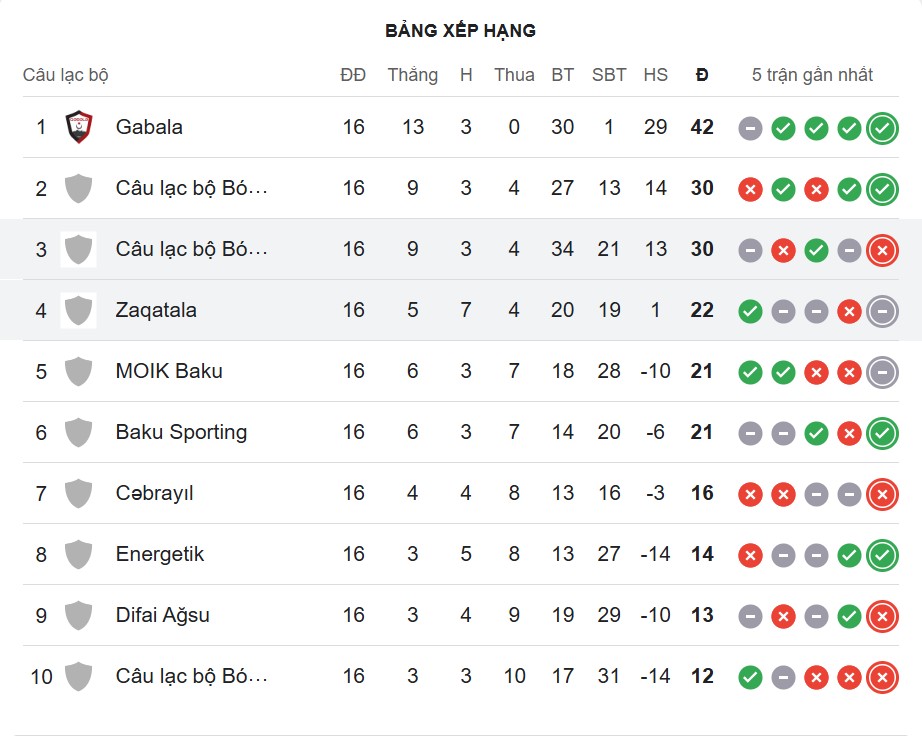
Task: Click the 10th-ranked team's circled loss icon
Action: tap(882, 677)
